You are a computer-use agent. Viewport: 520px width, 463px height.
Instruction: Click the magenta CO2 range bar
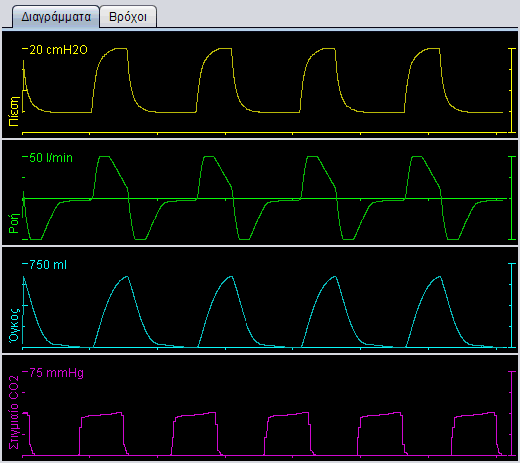512,413
